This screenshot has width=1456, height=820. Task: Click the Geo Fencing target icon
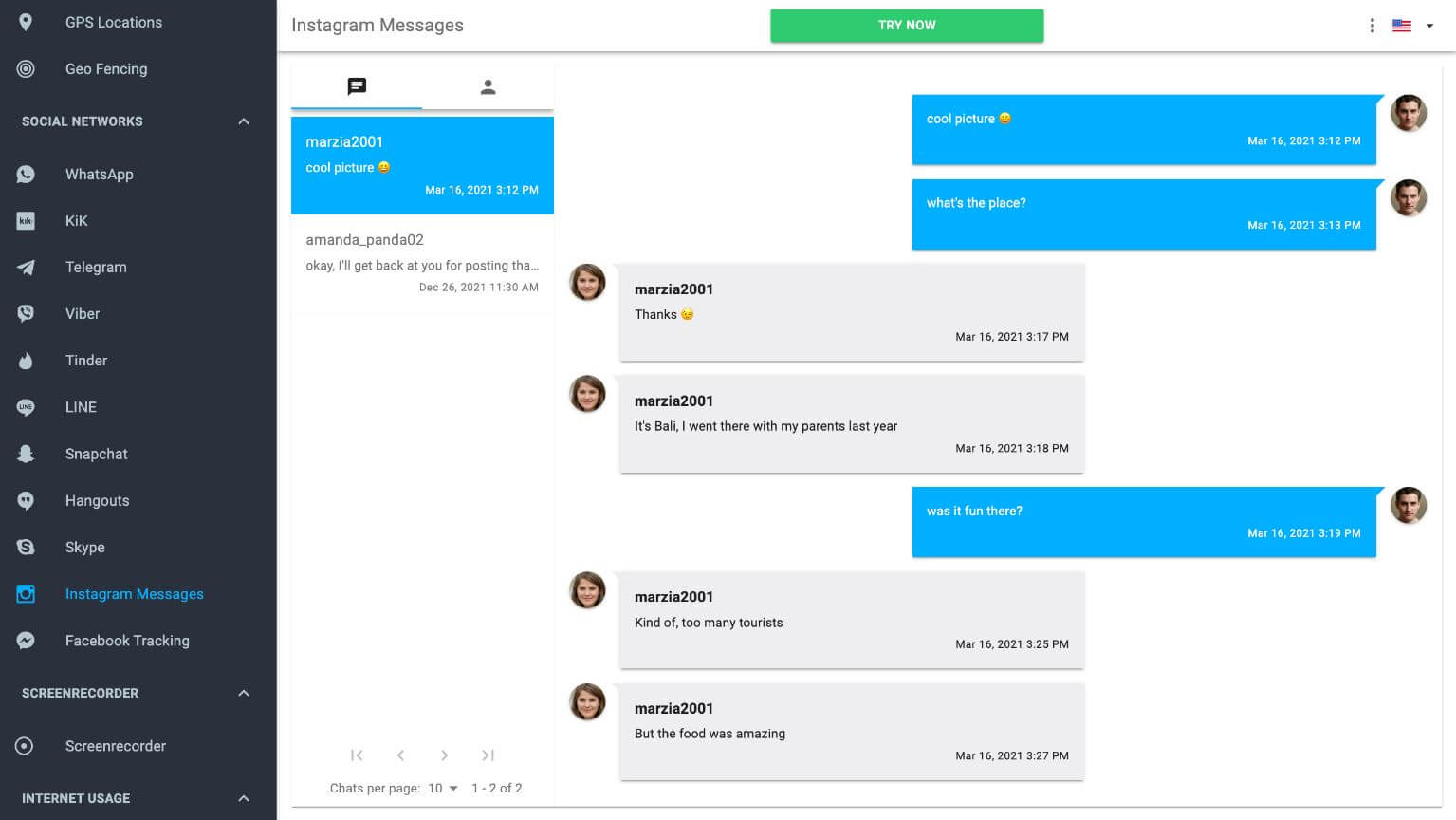click(26, 69)
